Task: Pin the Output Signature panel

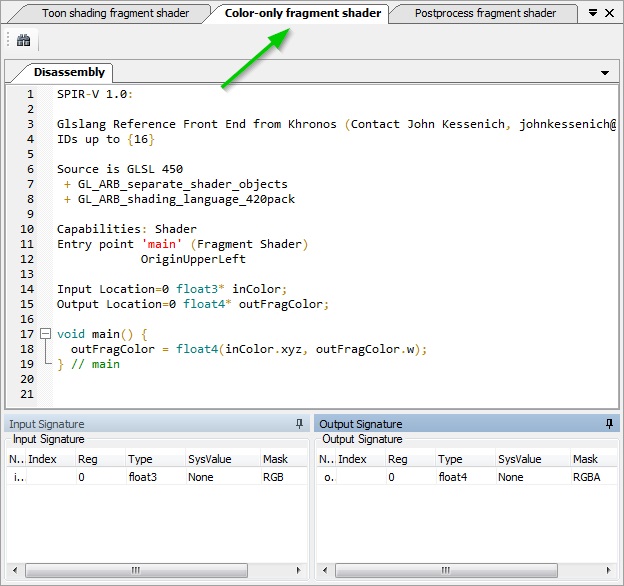Action: (609, 424)
